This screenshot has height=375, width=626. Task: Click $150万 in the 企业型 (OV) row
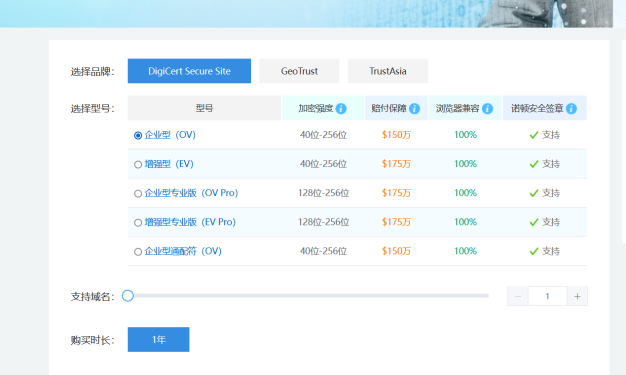click(396, 135)
